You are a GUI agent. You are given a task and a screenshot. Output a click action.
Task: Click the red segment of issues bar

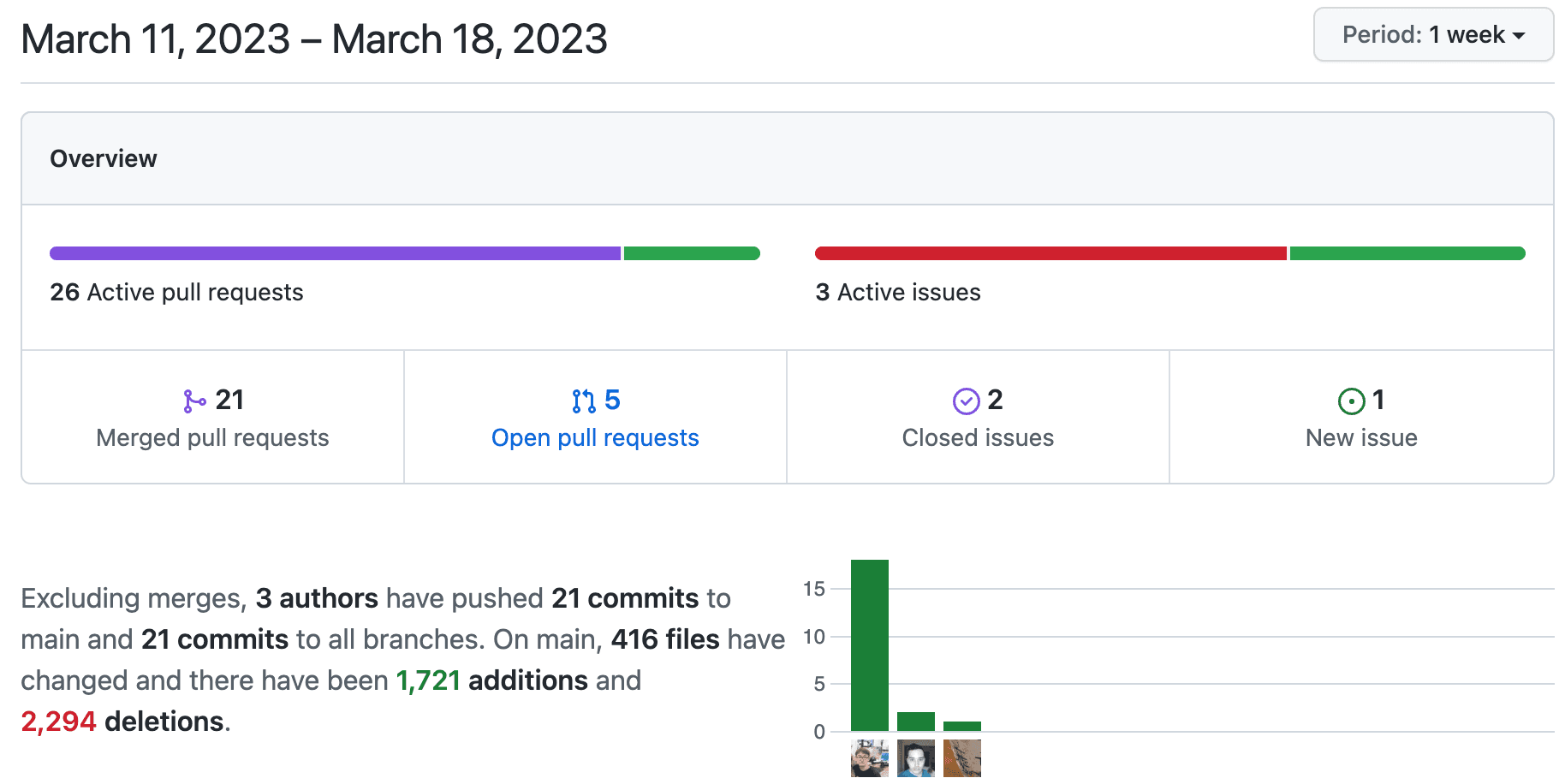1050,253
